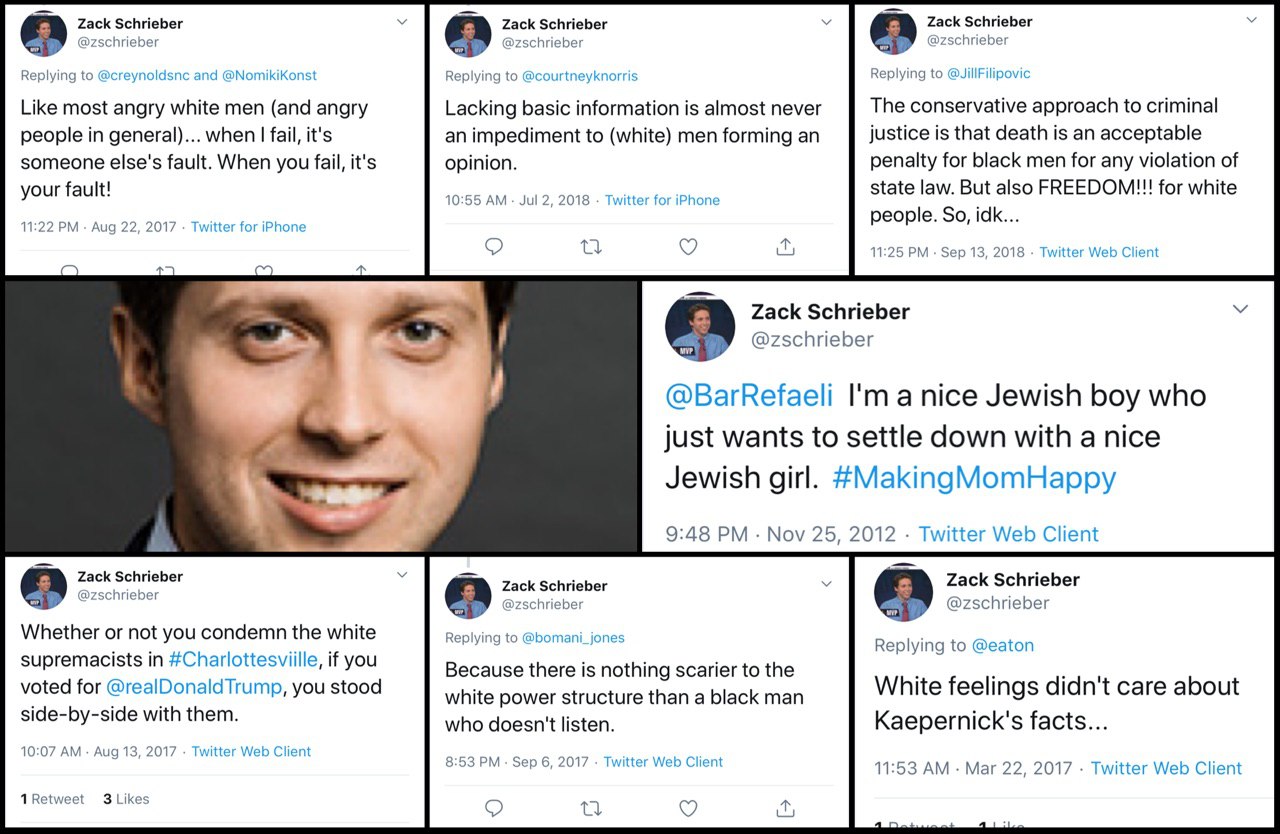Click the reply icon under the @bomani_jones reply

click(493, 807)
